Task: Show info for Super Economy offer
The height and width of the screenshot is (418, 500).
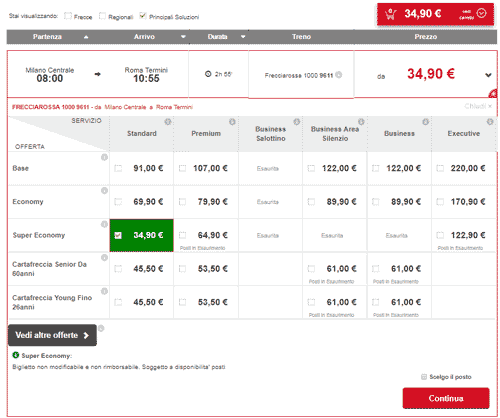Action: (104, 224)
